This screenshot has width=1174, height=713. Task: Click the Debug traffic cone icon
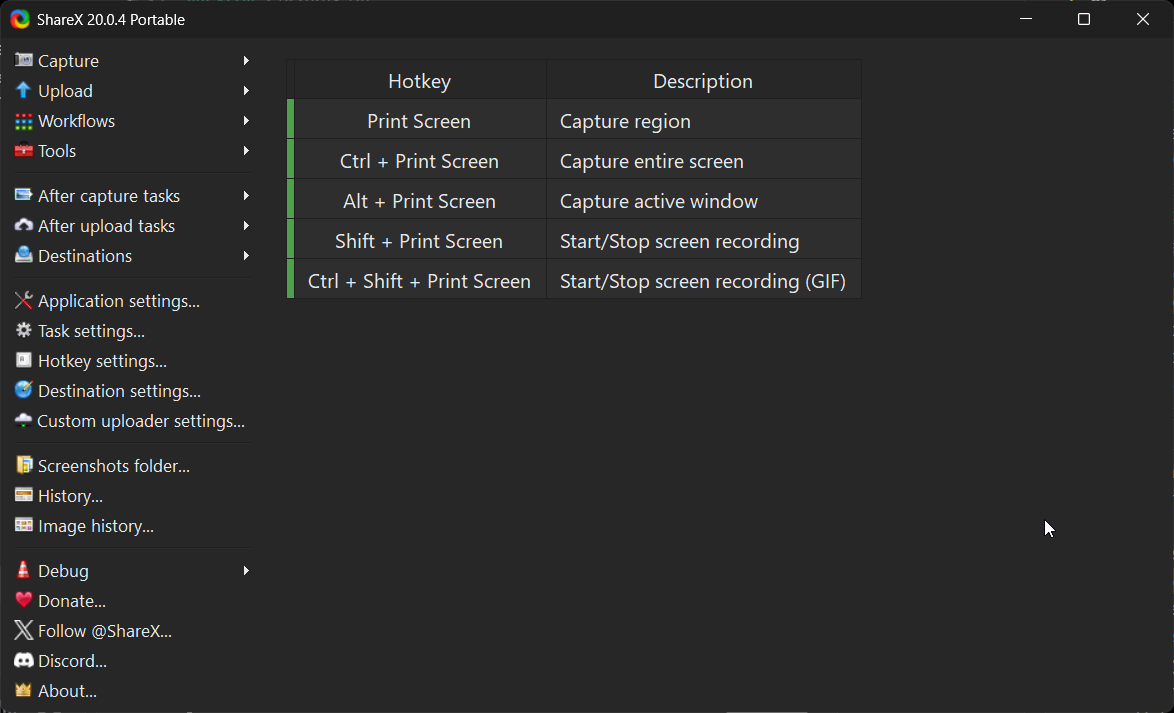(x=24, y=570)
